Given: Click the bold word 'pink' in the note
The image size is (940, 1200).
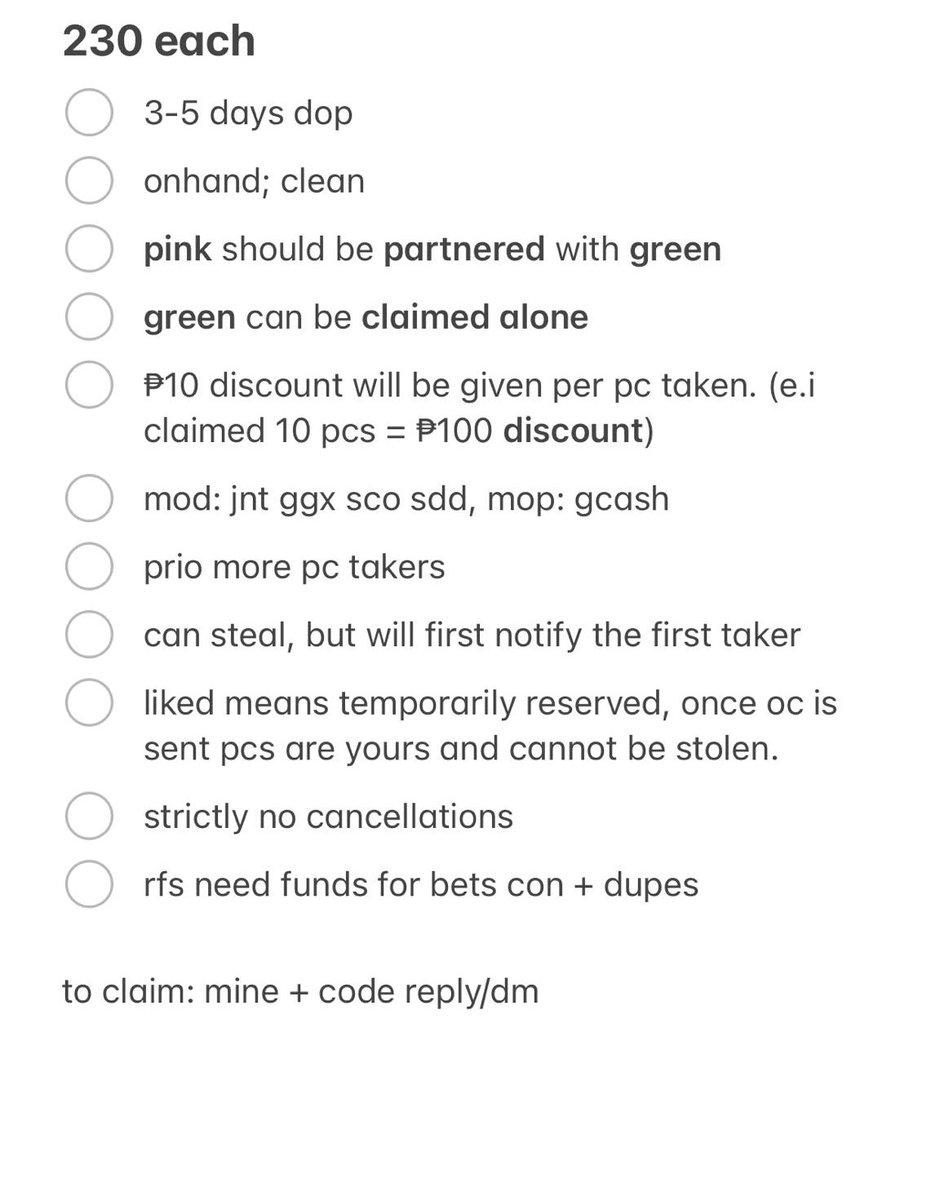Looking at the screenshot, I should point(178,250).
